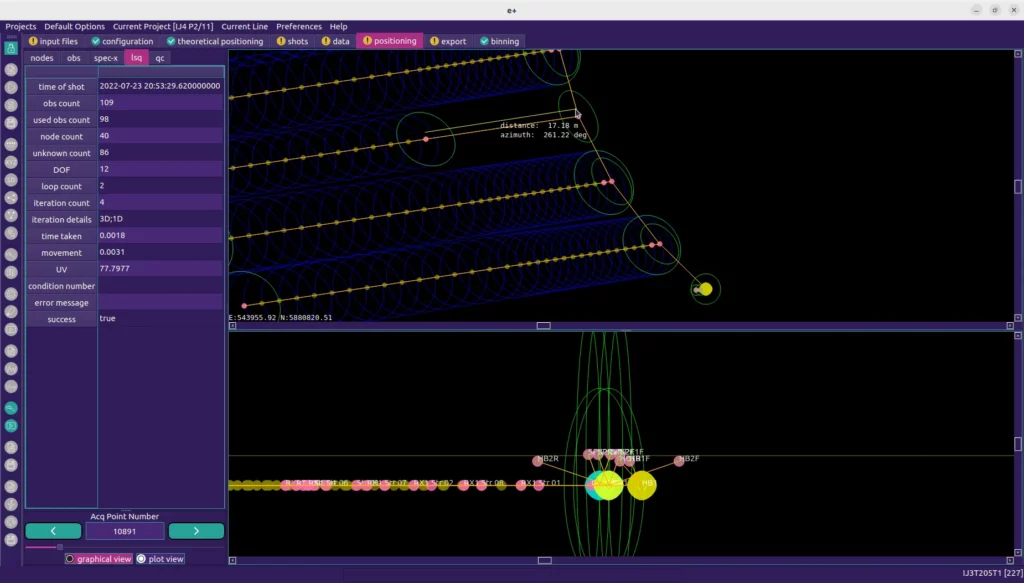1024x583 pixels.
Task: Click the bottom view horizontal scrollbar thumb
Action: click(545, 560)
